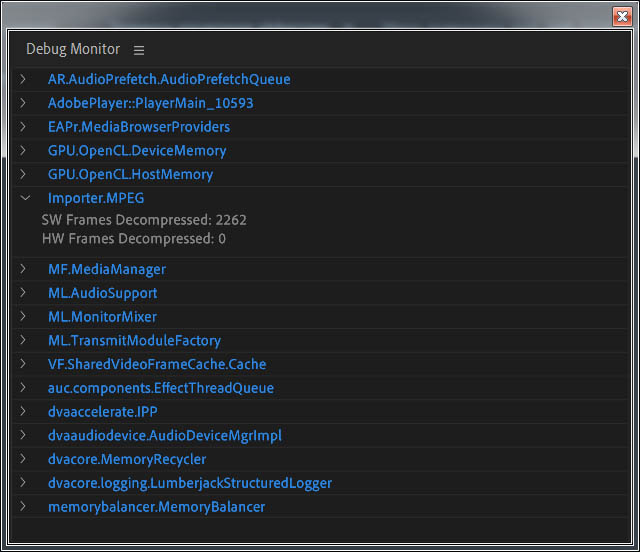Expand the ML.AudioSupport arrow
The height and width of the screenshot is (552, 640).
pyautogui.click(x=25, y=293)
